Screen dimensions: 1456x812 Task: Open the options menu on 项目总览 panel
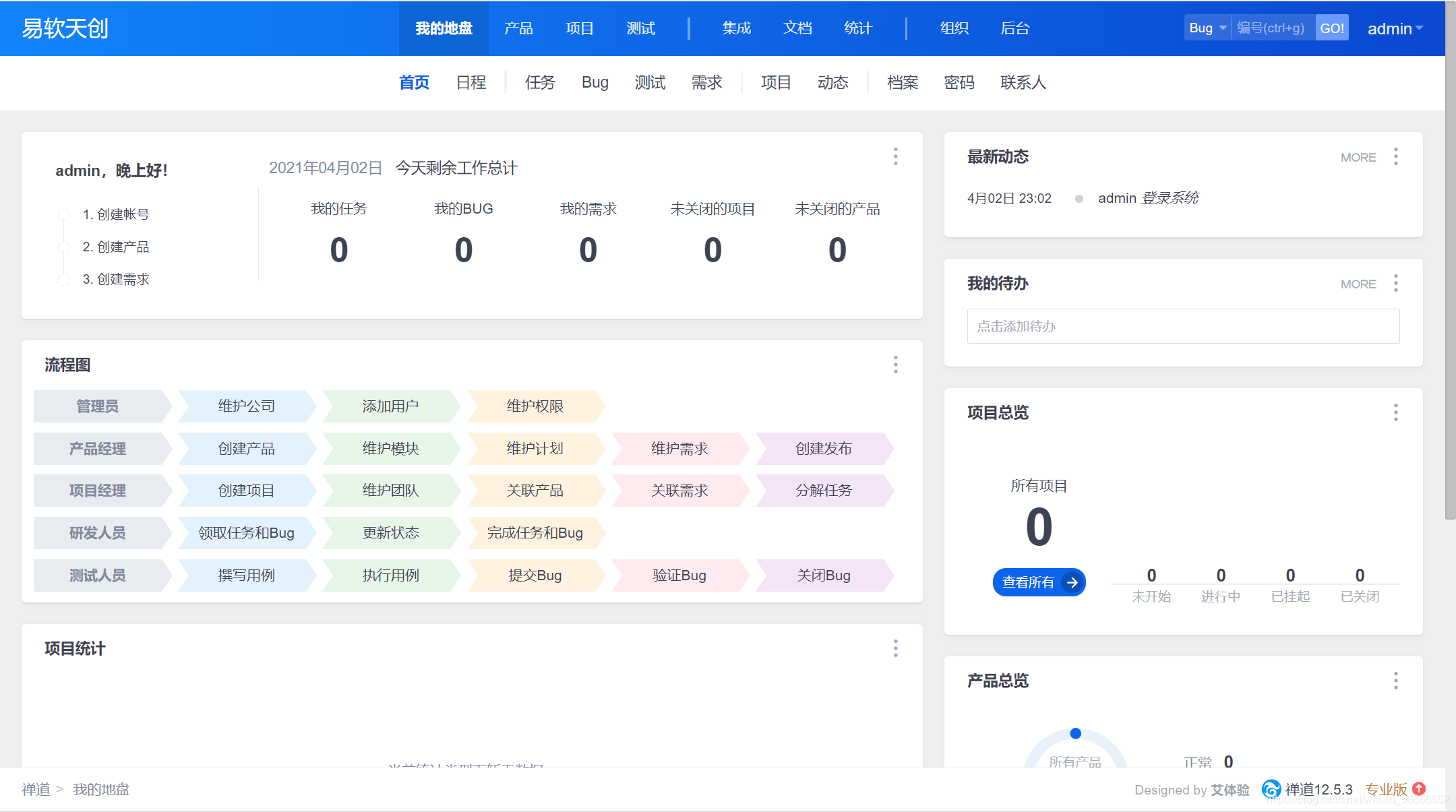click(1397, 412)
